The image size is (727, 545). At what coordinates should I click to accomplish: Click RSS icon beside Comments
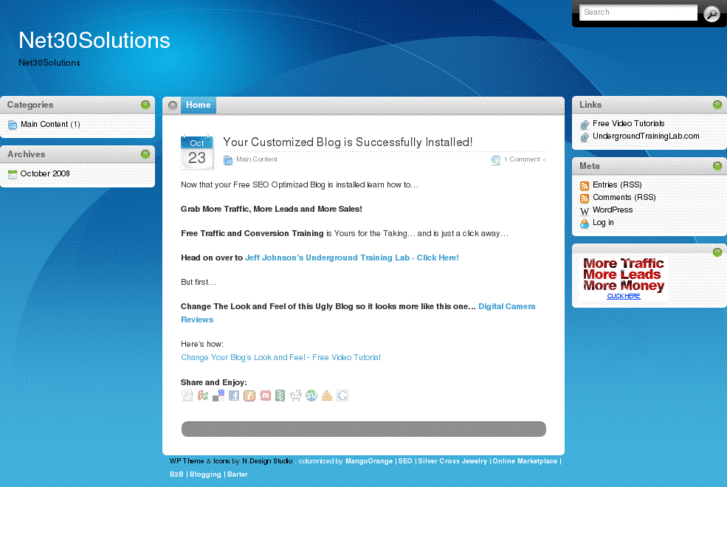click(x=585, y=198)
